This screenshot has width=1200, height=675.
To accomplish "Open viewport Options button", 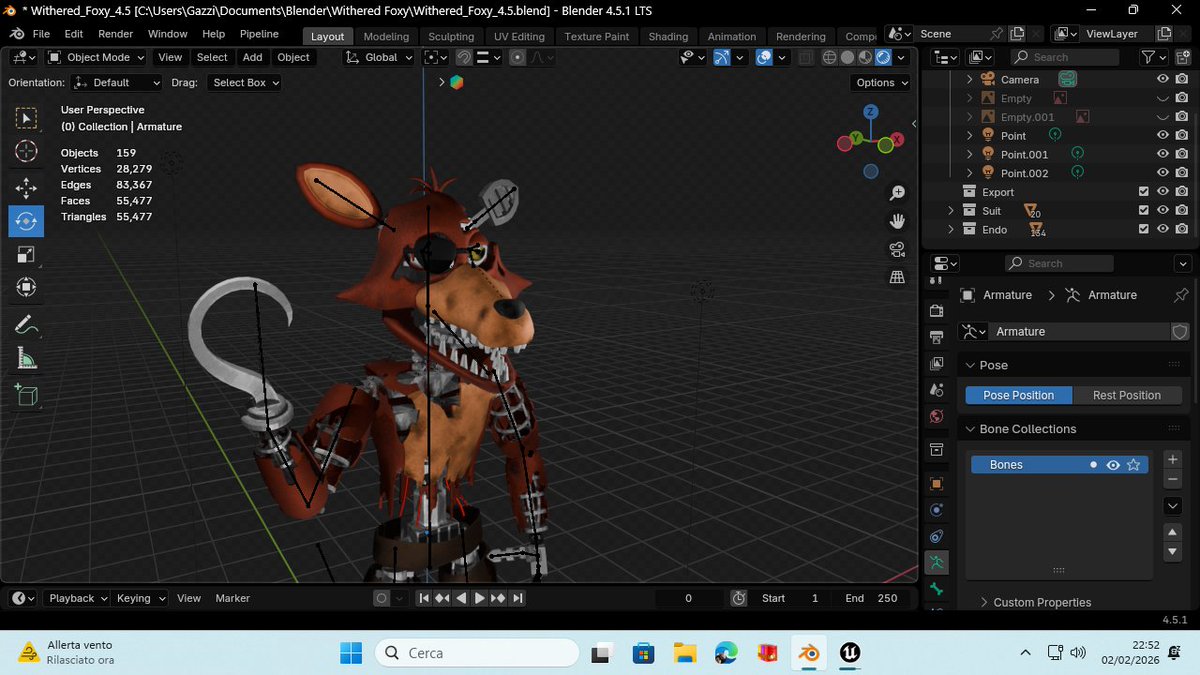I will (882, 83).
